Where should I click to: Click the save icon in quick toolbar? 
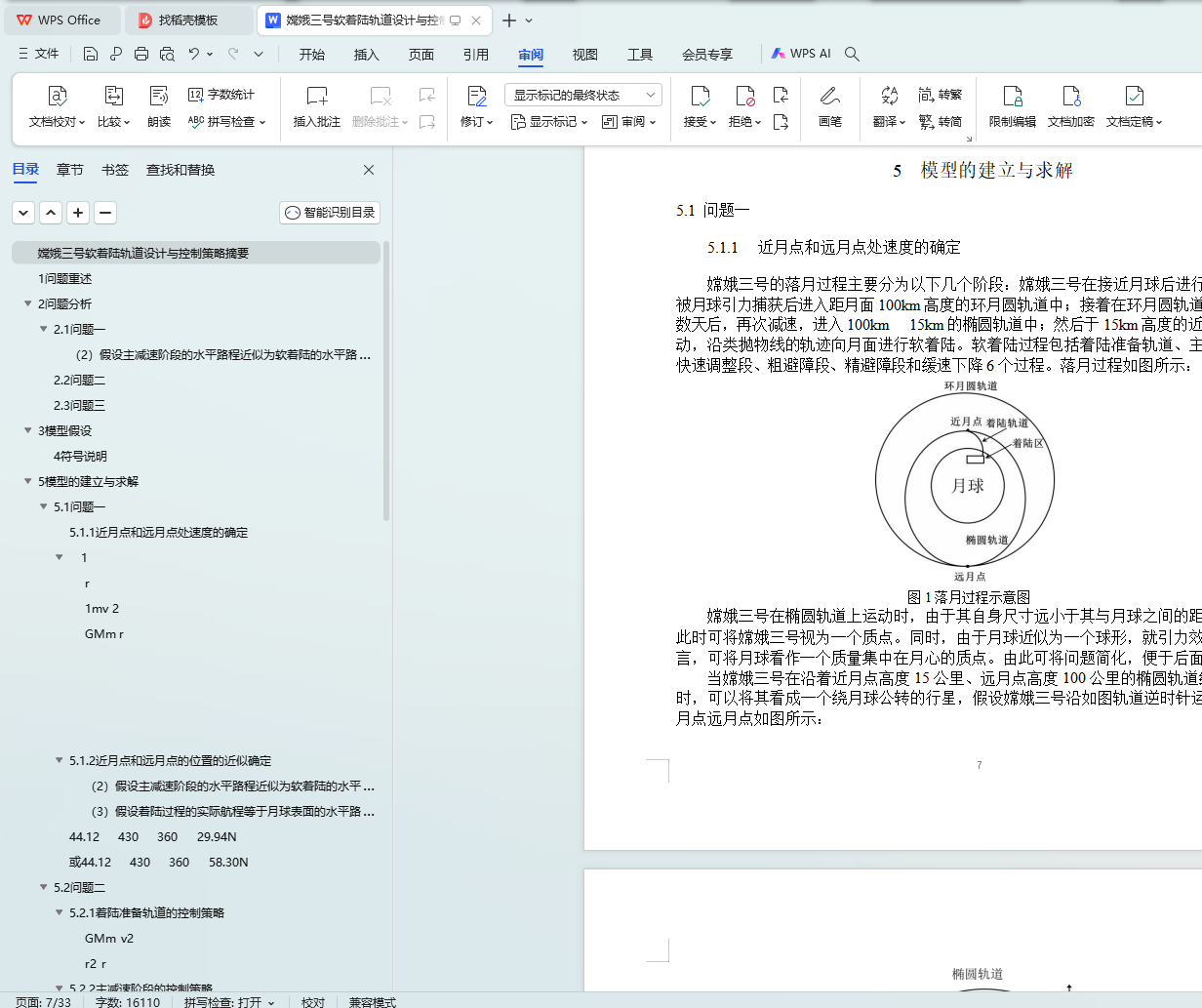pyautogui.click(x=91, y=54)
